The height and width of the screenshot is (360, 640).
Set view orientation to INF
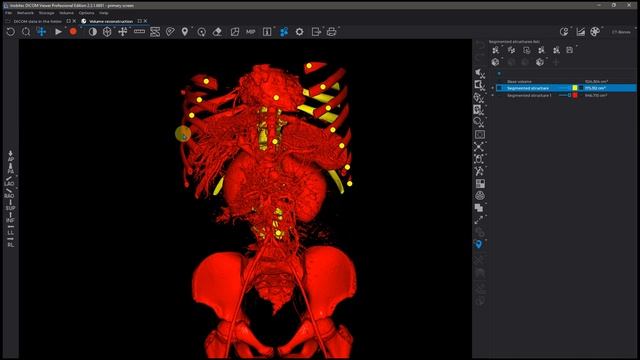(11, 217)
